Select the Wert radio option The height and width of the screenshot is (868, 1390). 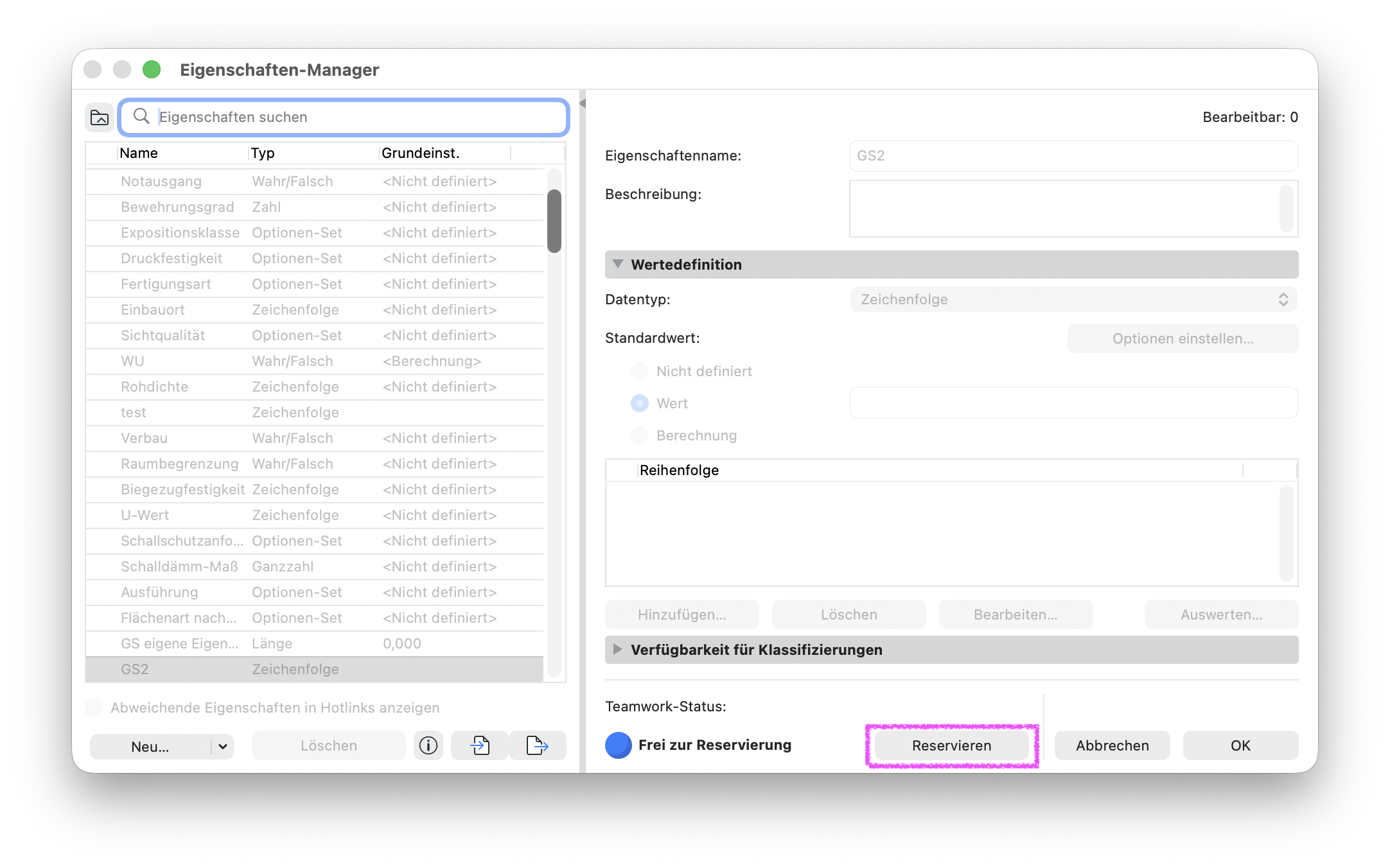point(640,403)
